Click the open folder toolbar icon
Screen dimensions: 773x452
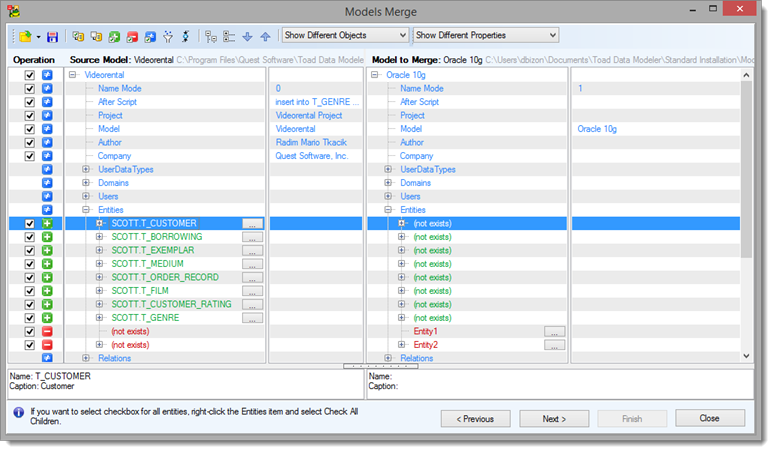[23, 36]
